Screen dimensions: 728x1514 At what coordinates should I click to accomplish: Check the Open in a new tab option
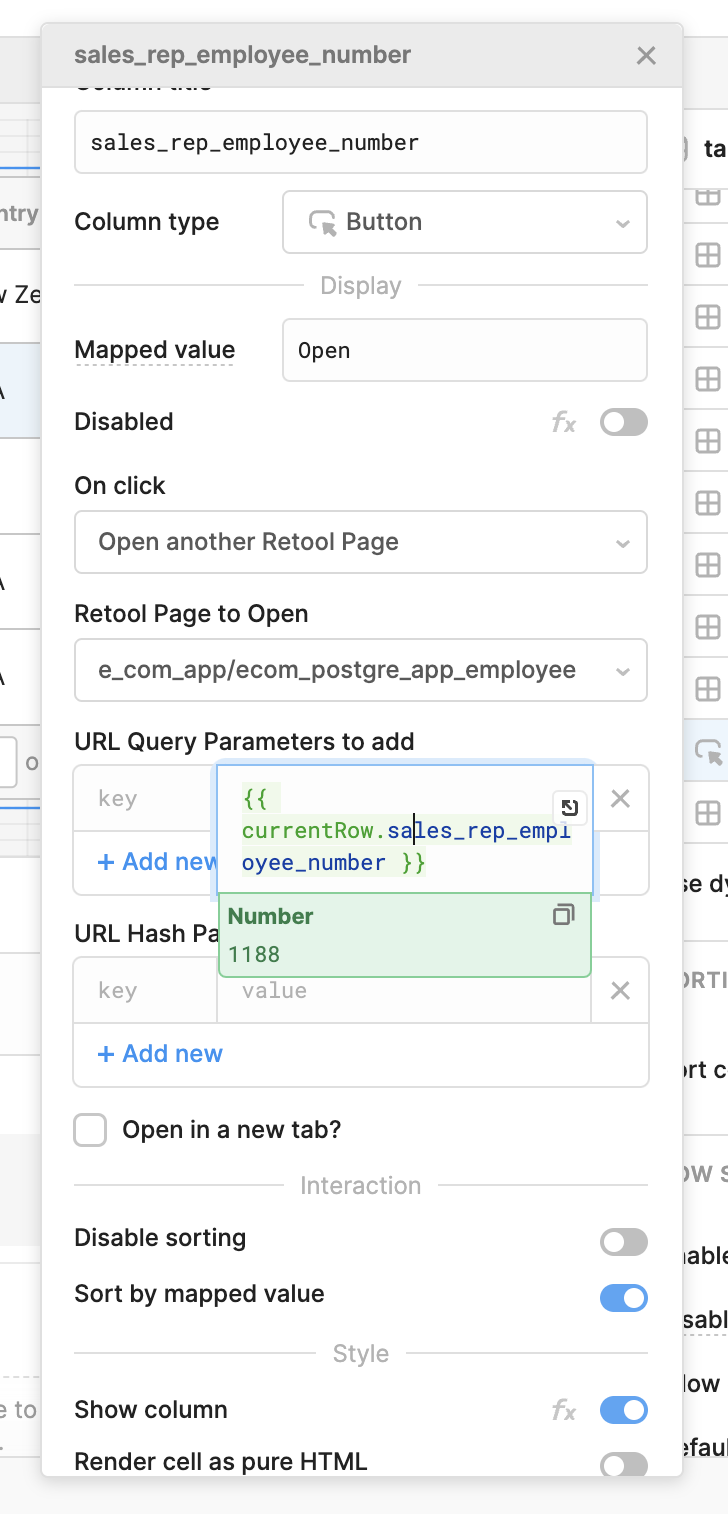(x=90, y=1129)
